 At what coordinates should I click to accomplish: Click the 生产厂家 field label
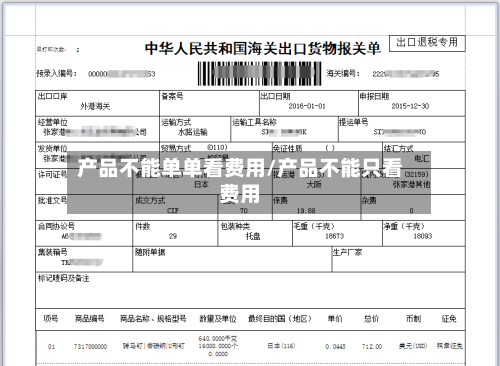(348, 252)
